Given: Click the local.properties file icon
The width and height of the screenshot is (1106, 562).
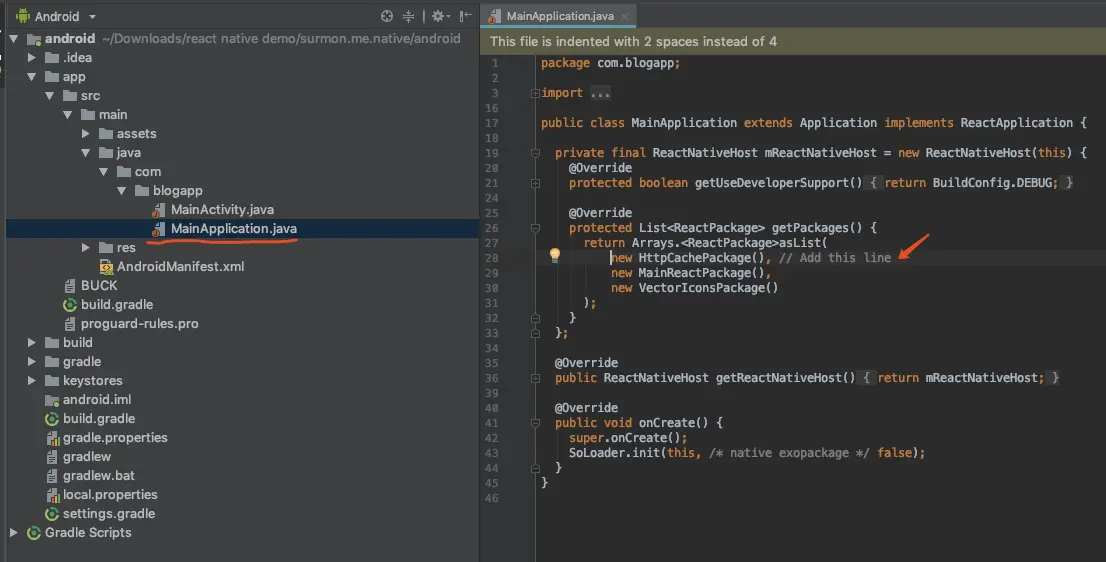Looking at the screenshot, I should click(x=52, y=495).
